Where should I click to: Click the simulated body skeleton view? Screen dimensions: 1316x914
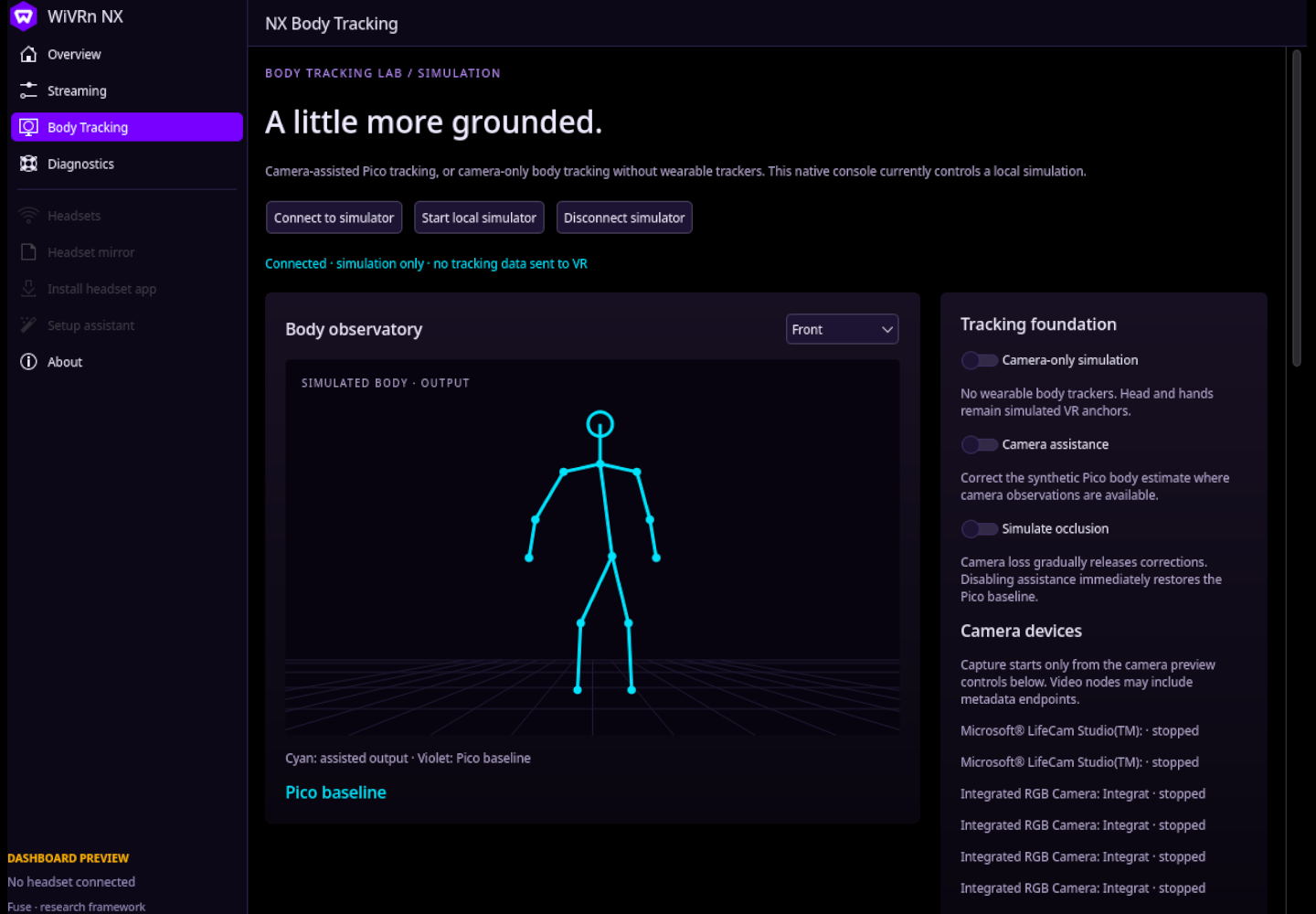[x=592, y=547]
